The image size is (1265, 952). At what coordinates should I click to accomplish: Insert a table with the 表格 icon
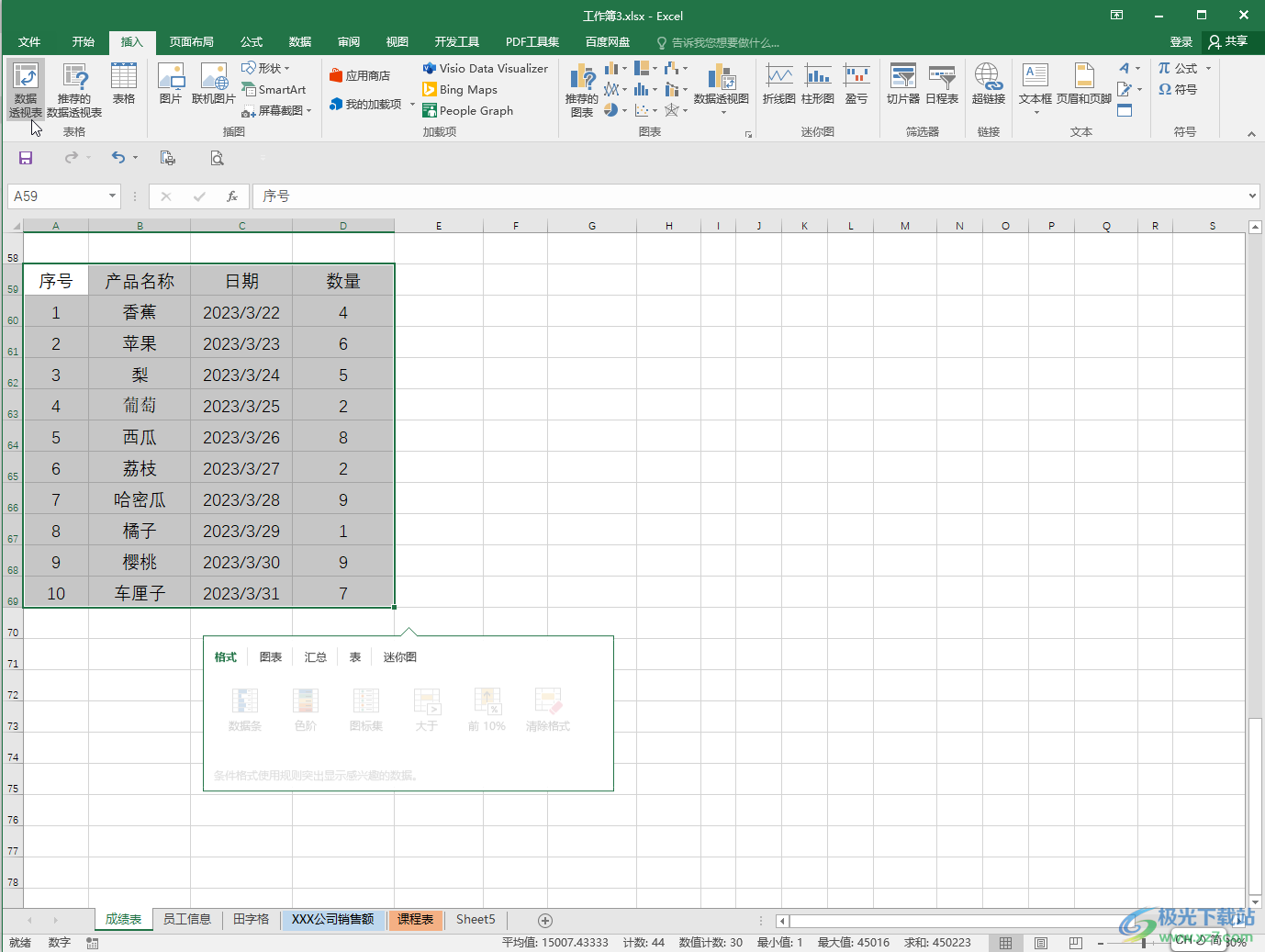tap(124, 84)
